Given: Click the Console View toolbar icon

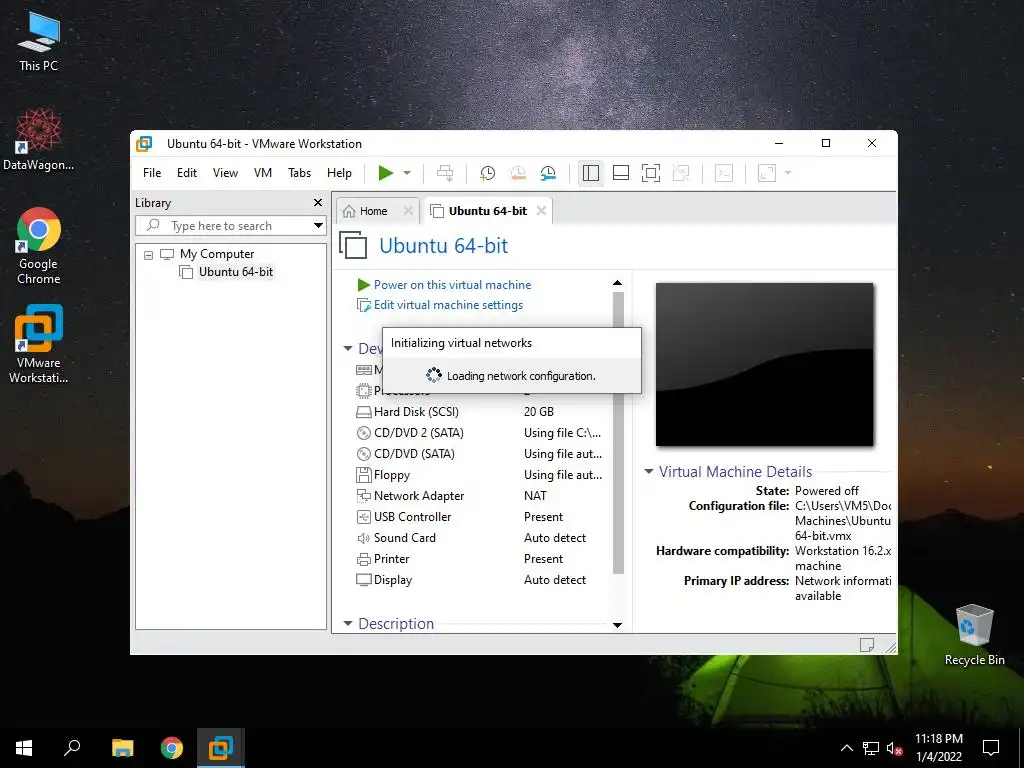Looking at the screenshot, I should (x=724, y=173).
